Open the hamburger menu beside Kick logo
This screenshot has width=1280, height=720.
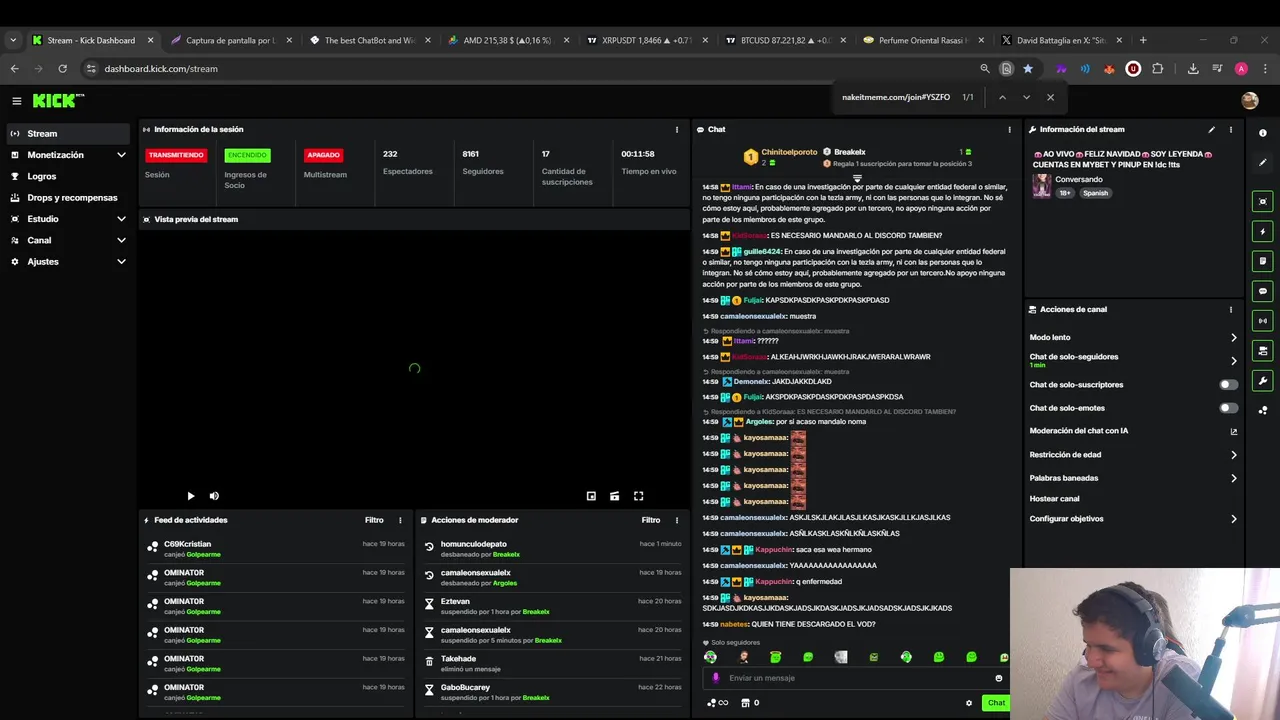tap(16, 101)
